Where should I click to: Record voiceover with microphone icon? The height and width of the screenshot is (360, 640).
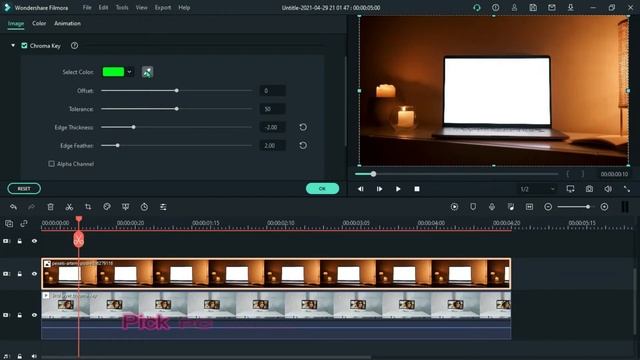492,207
